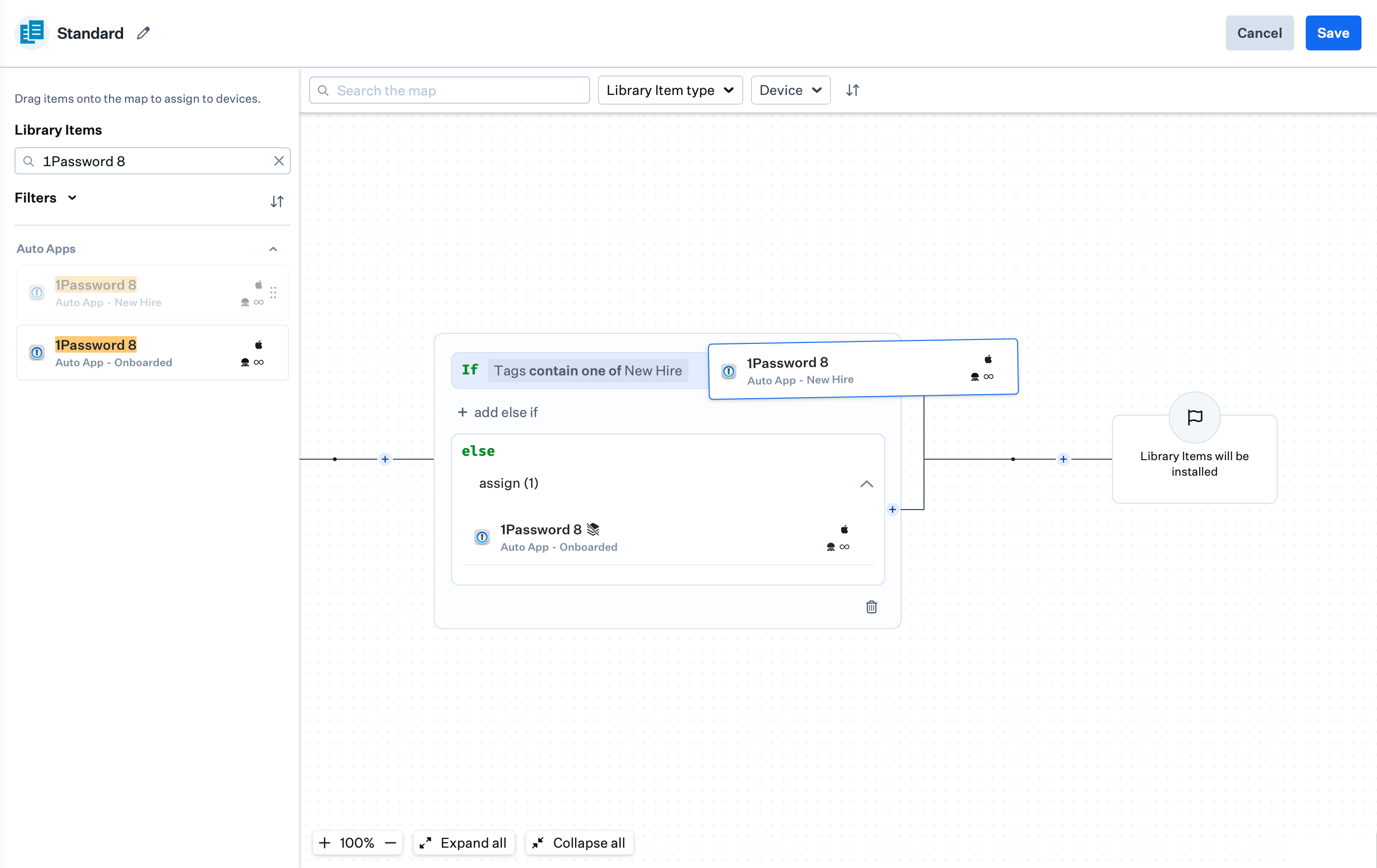Screen dimensions: 1377x868
Task: Click the pencil icon to rename Standard
Action: coord(143,33)
